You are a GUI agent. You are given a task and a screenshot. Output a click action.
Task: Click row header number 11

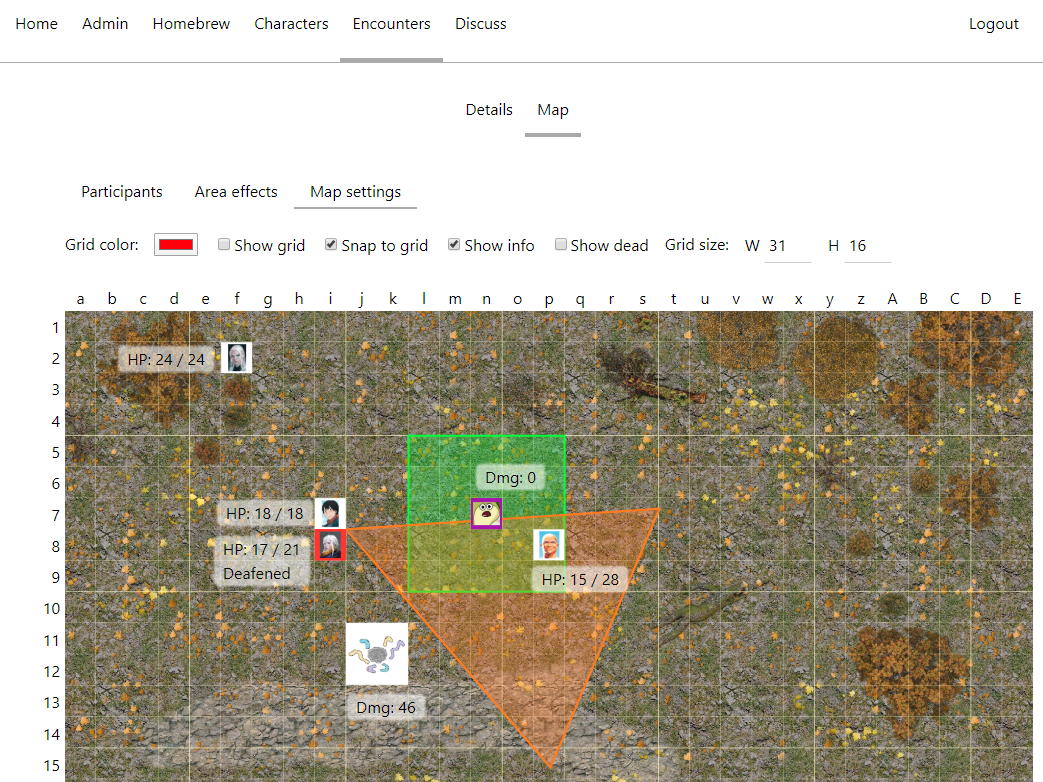tap(52, 640)
